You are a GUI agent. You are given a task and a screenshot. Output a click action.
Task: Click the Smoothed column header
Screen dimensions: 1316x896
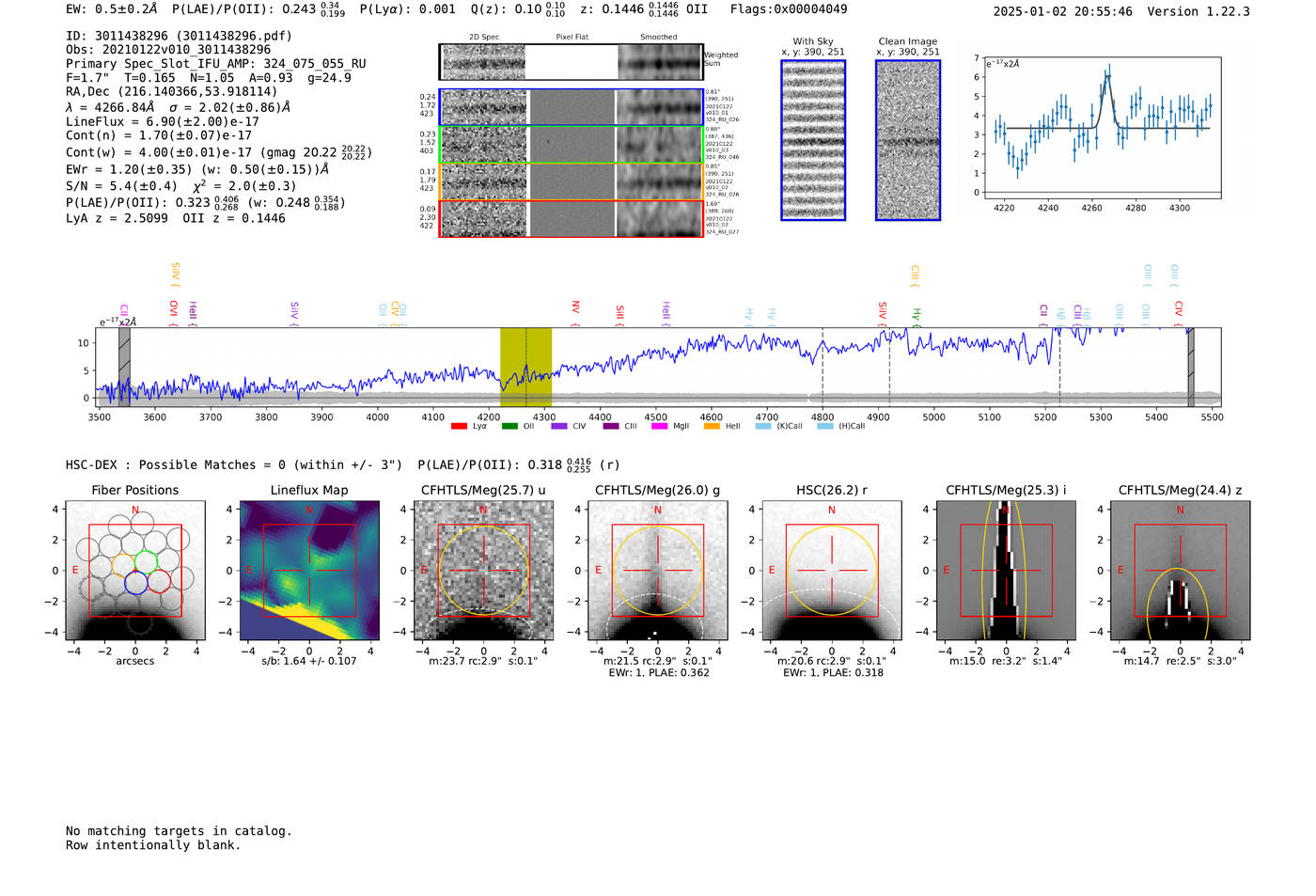click(658, 37)
